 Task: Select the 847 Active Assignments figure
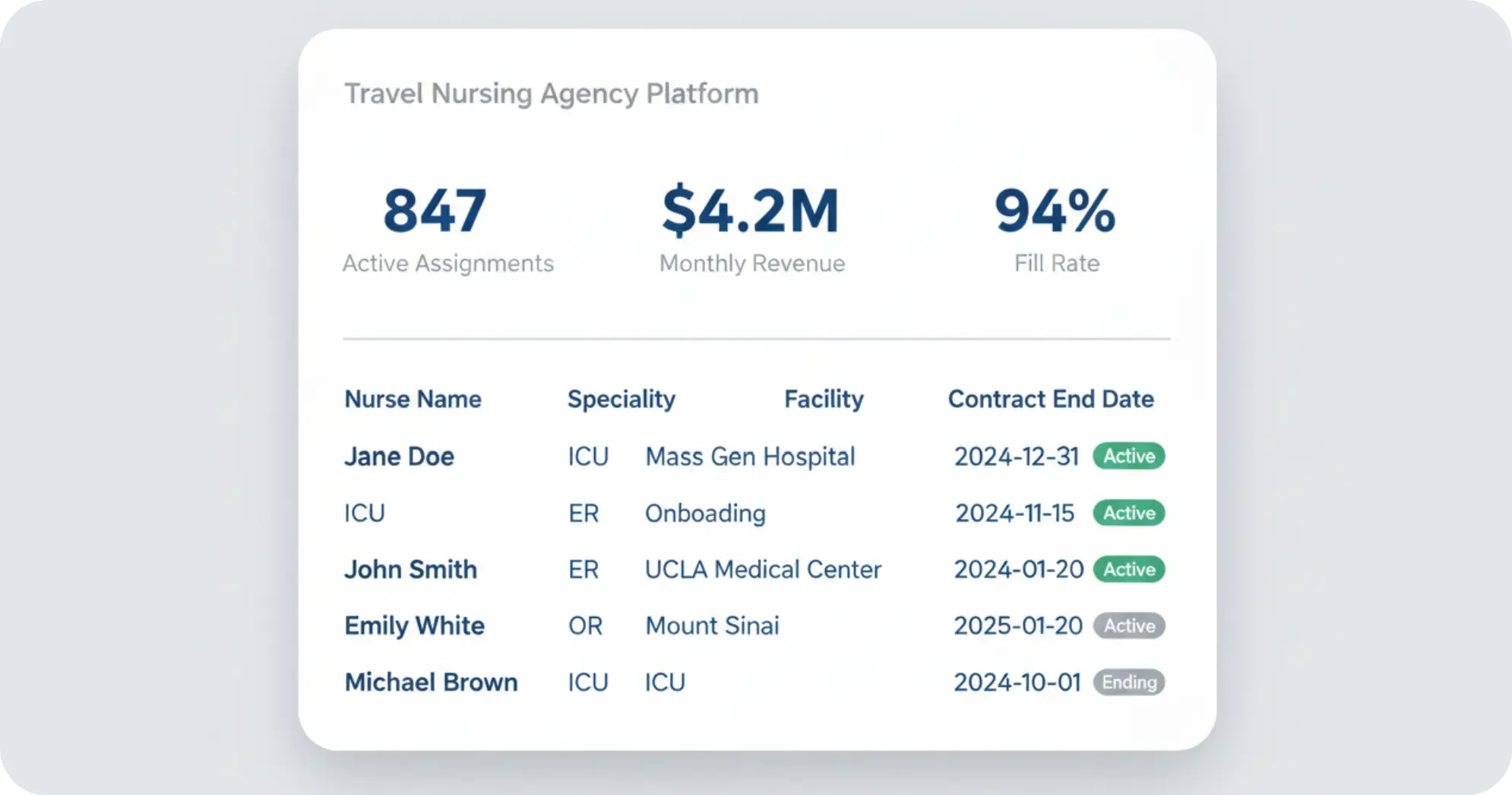[x=435, y=211]
